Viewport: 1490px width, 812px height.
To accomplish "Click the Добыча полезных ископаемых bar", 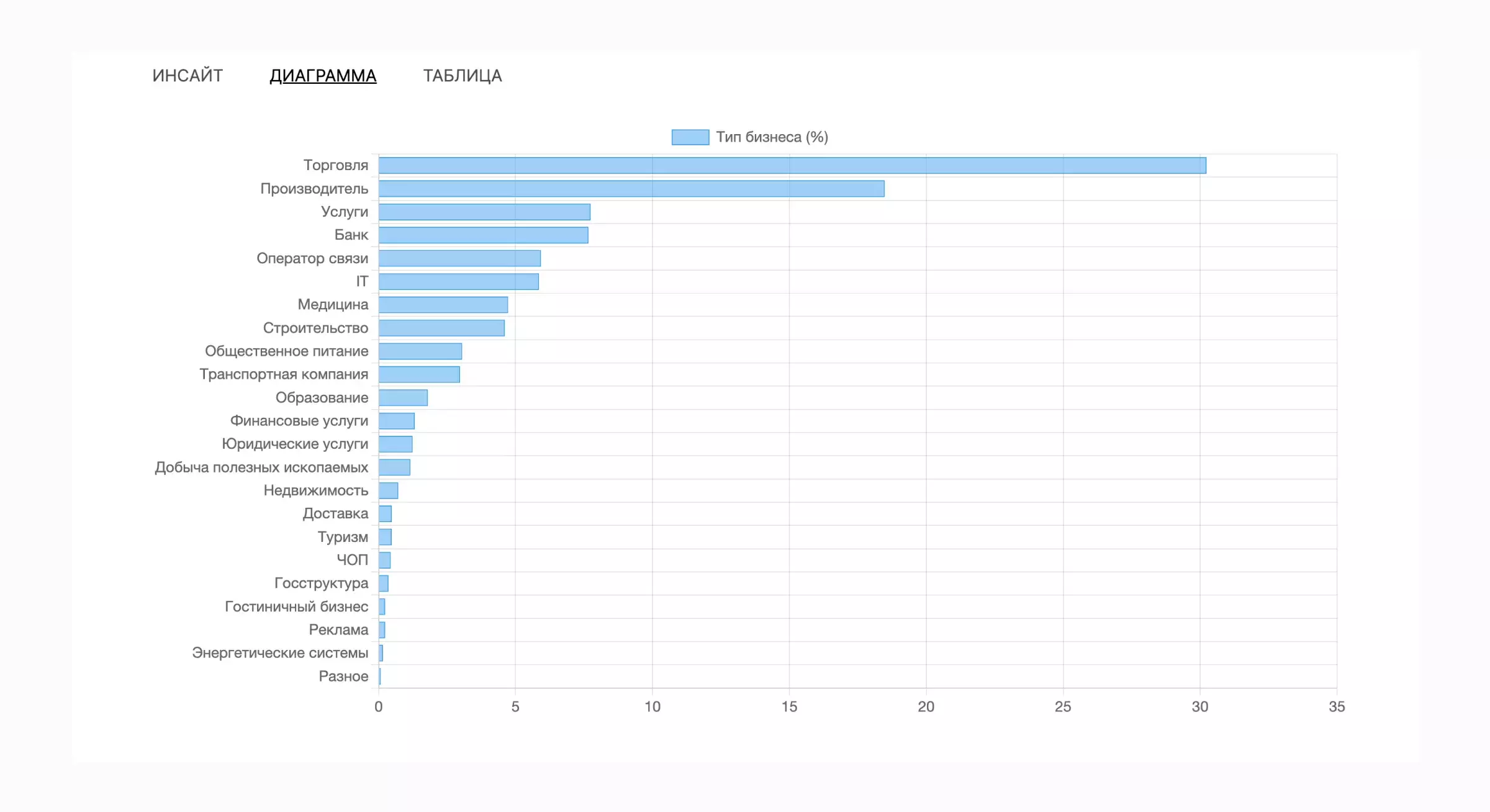I will [394, 467].
